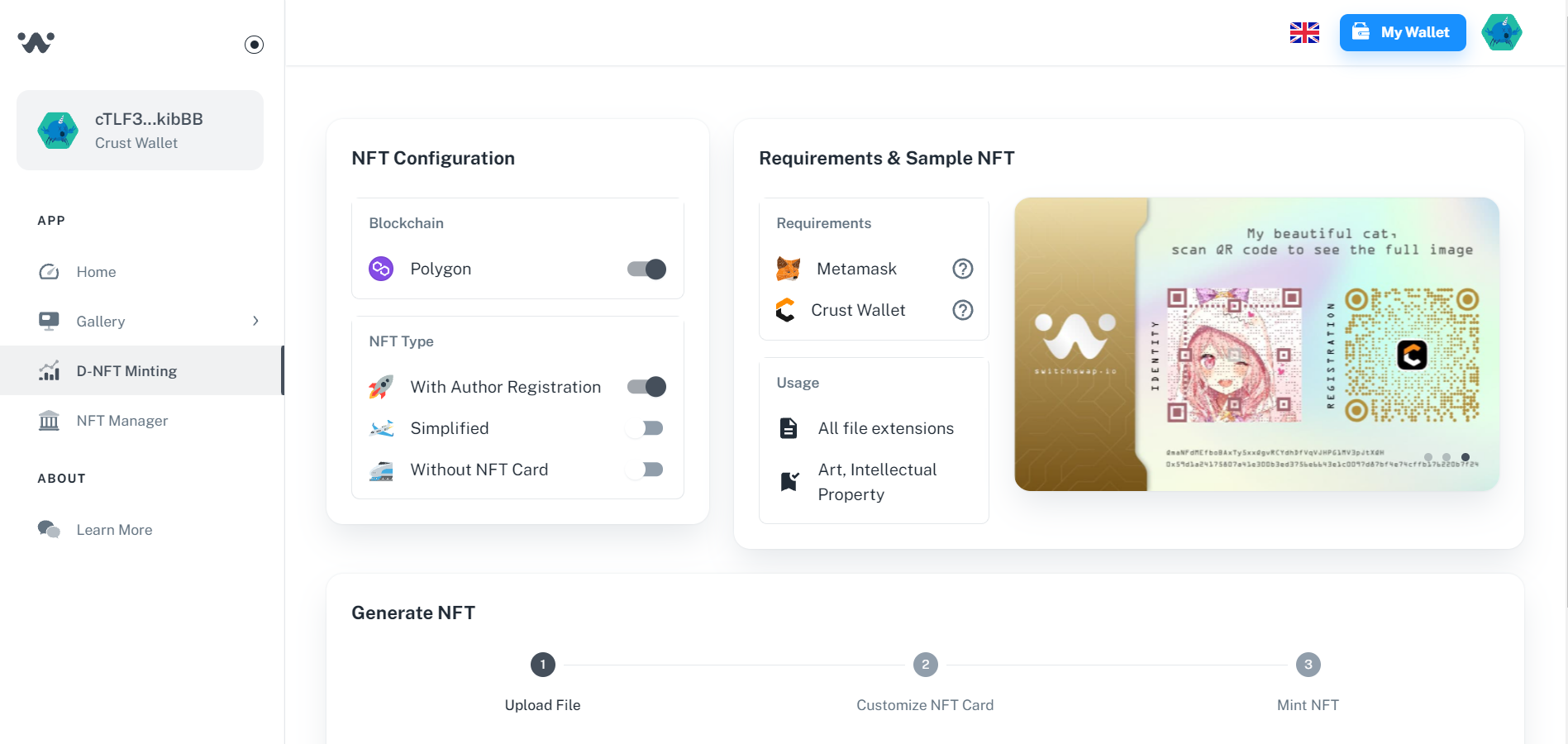Image resolution: width=1568 pixels, height=744 pixels.
Task: Click the Metamask help question icon
Action: 963,269
